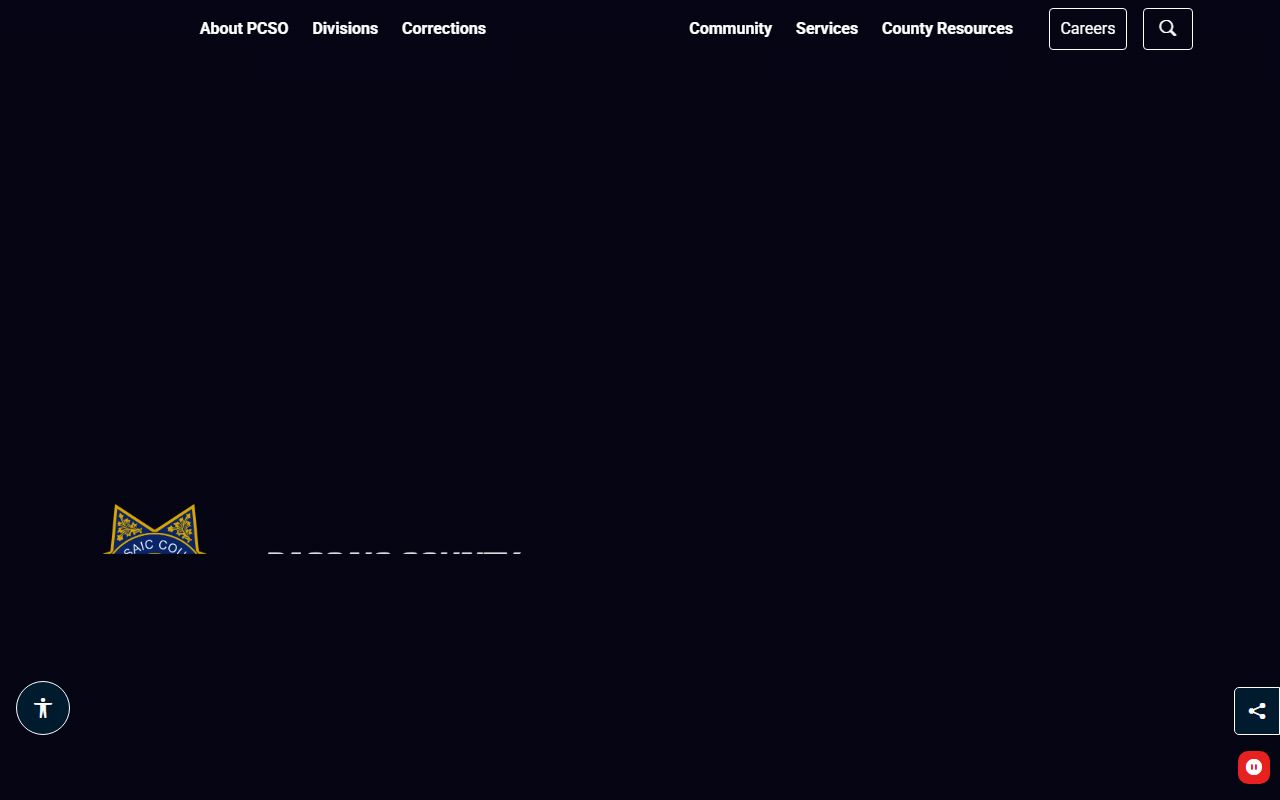The width and height of the screenshot is (1280, 800).
Task: Click the Careers button
Action: click(1087, 29)
